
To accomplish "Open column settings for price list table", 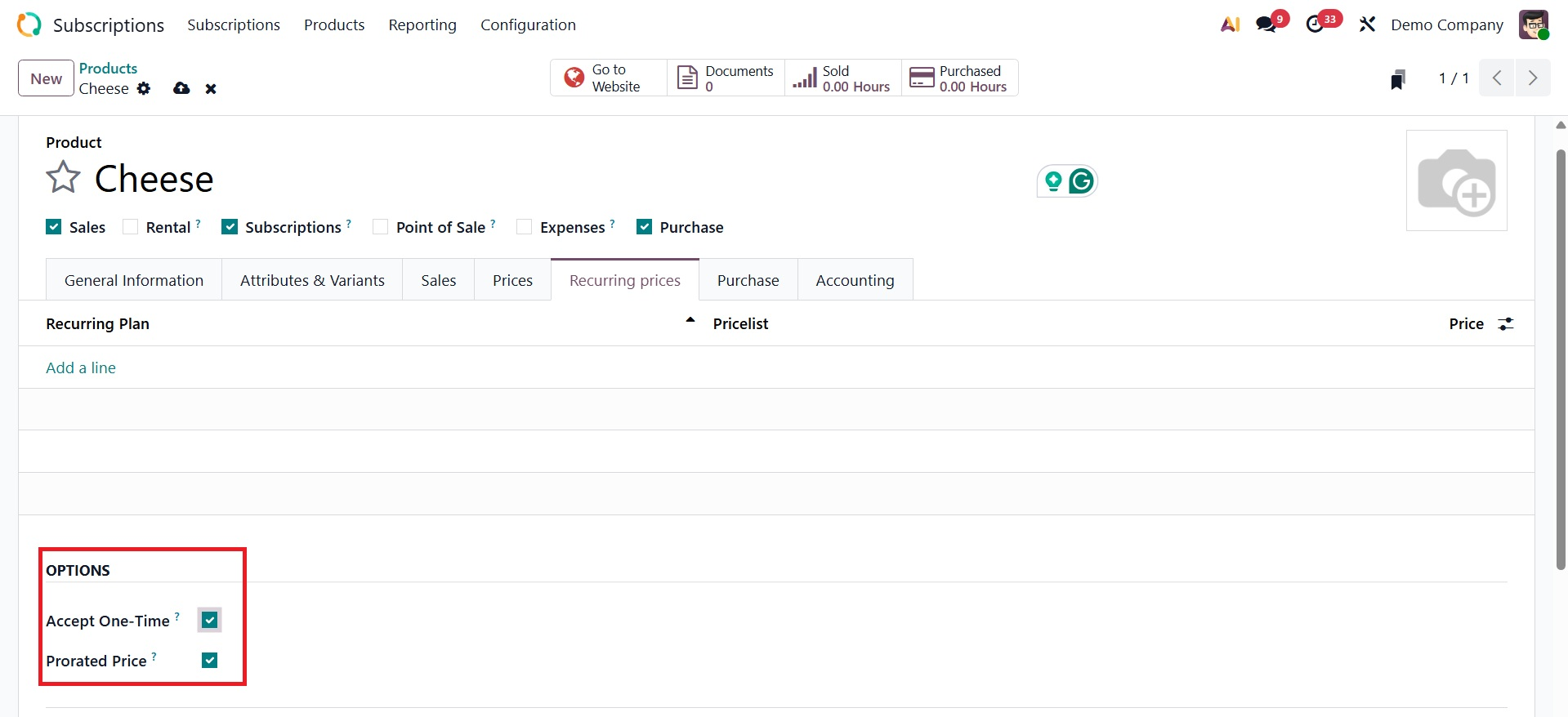I will click(x=1505, y=324).
